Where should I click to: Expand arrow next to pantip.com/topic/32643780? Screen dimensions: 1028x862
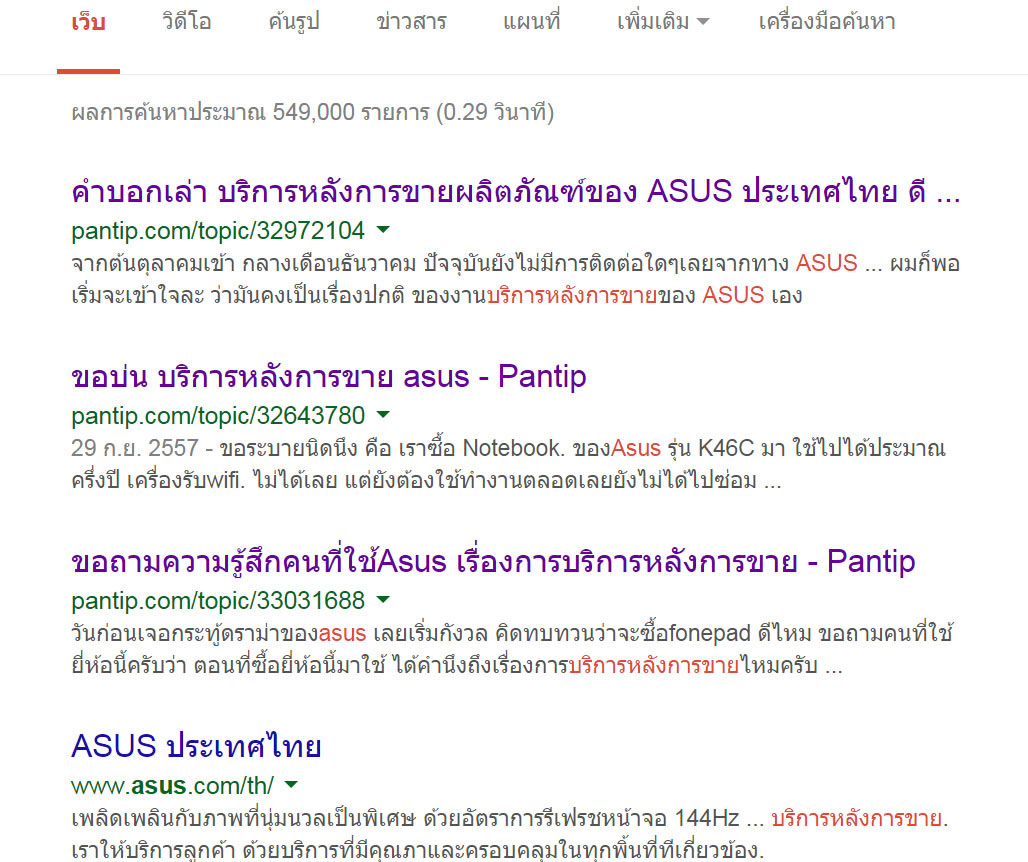point(384,414)
